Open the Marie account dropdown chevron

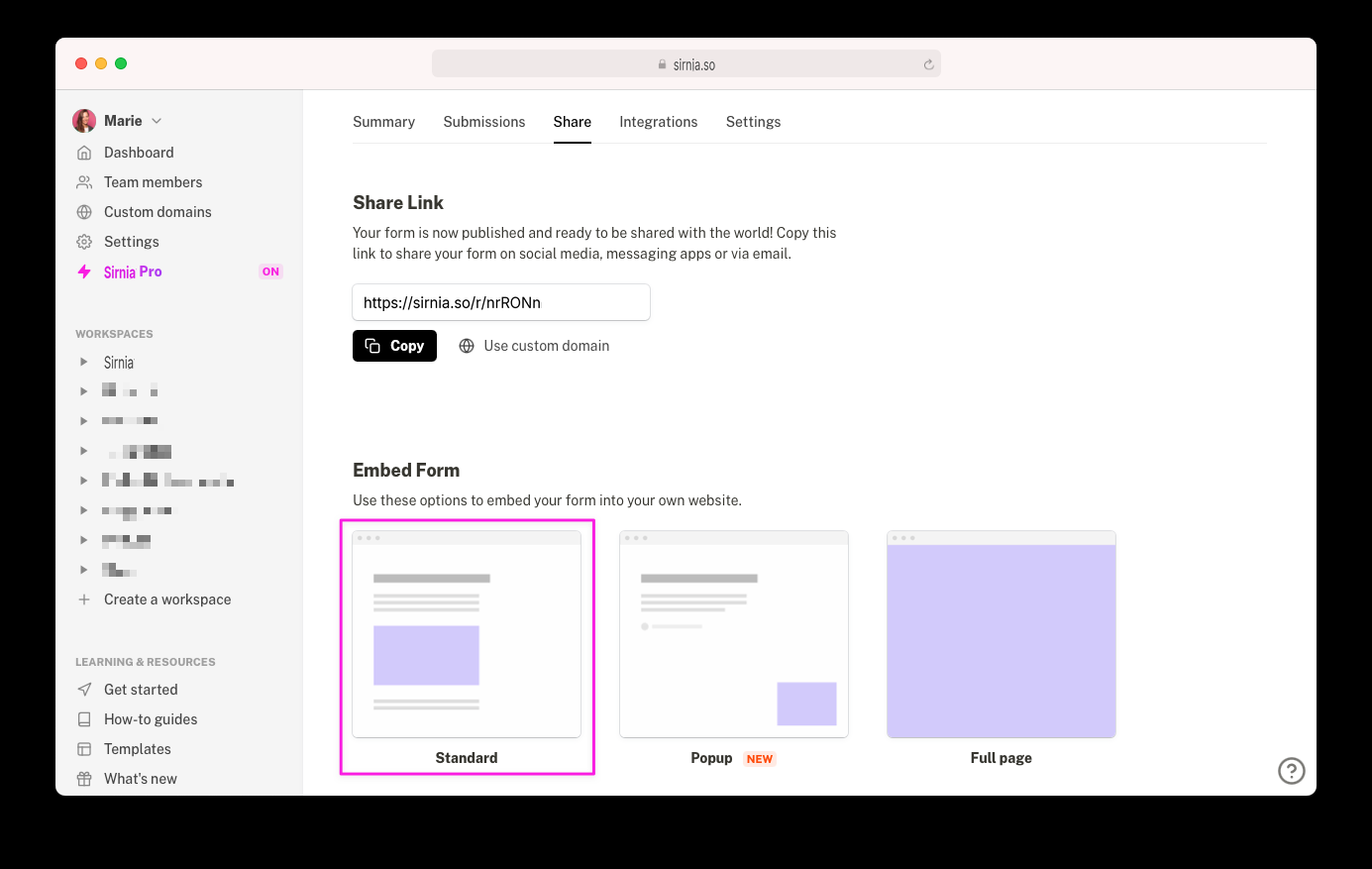[x=157, y=121]
